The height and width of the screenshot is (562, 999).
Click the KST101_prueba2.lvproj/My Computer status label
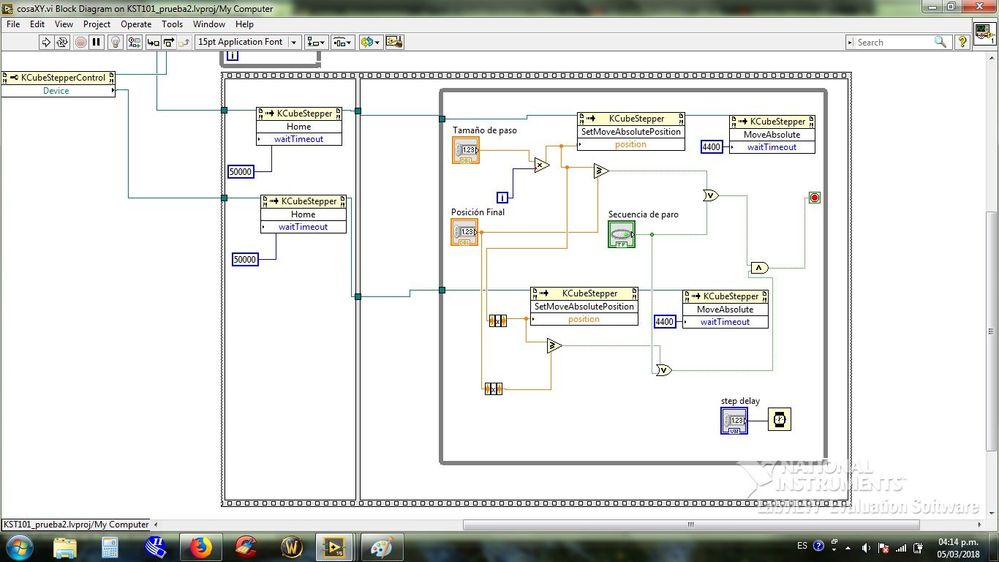pyautogui.click(x=76, y=524)
